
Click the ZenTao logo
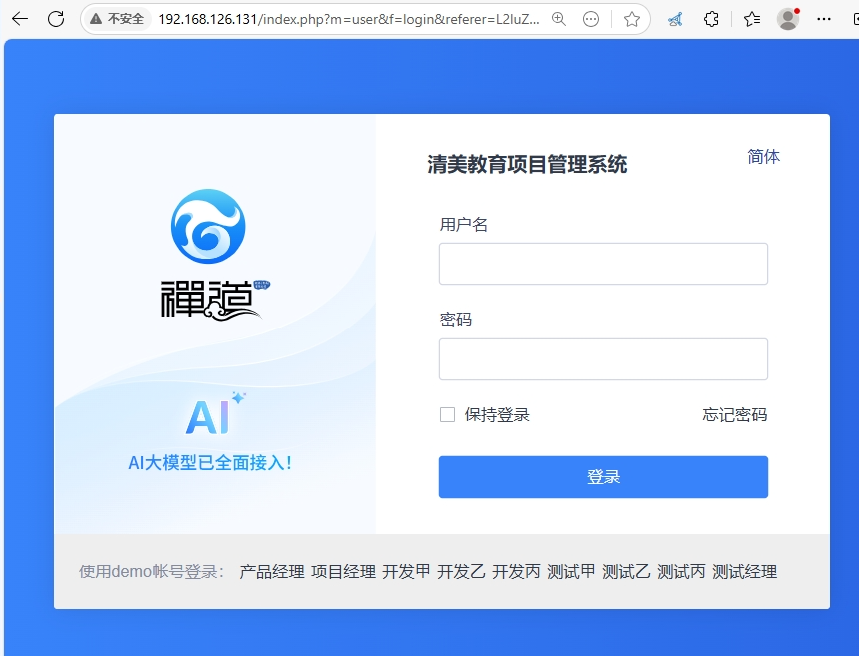click(x=208, y=254)
